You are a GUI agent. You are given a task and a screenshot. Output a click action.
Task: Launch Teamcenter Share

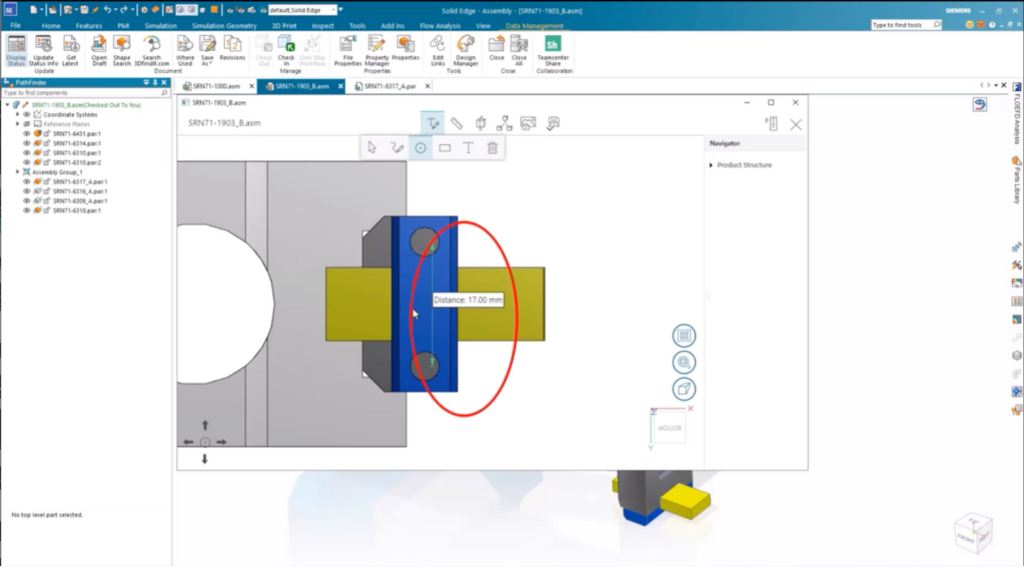coord(553,48)
